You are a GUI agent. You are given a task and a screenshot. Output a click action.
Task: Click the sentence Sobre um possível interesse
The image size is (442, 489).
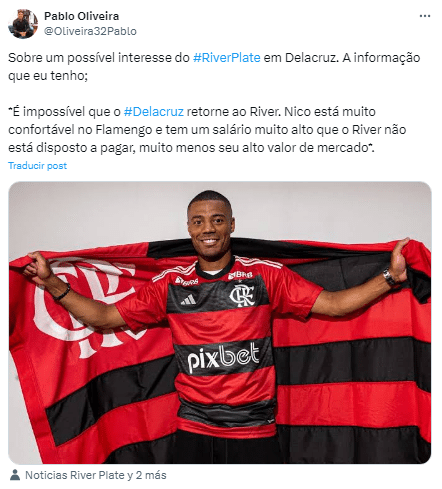[x=214, y=66]
